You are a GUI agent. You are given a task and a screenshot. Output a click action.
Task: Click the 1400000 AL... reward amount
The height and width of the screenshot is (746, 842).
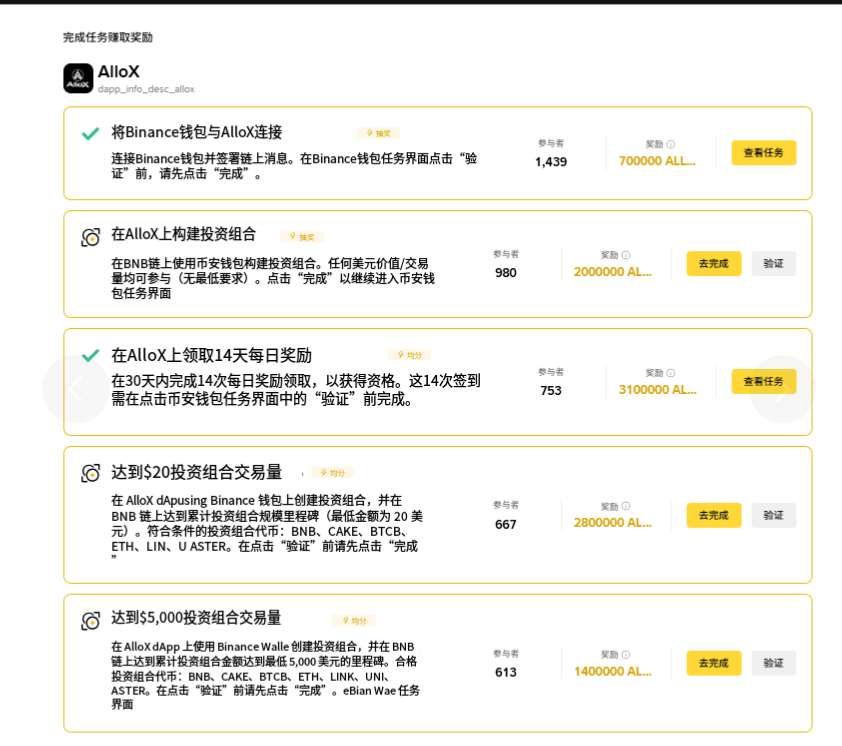point(613,671)
